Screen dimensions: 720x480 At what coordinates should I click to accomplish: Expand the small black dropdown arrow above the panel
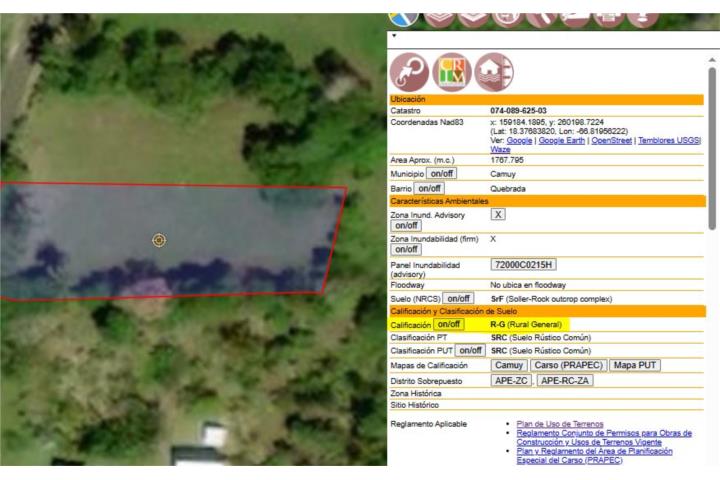[394, 36]
